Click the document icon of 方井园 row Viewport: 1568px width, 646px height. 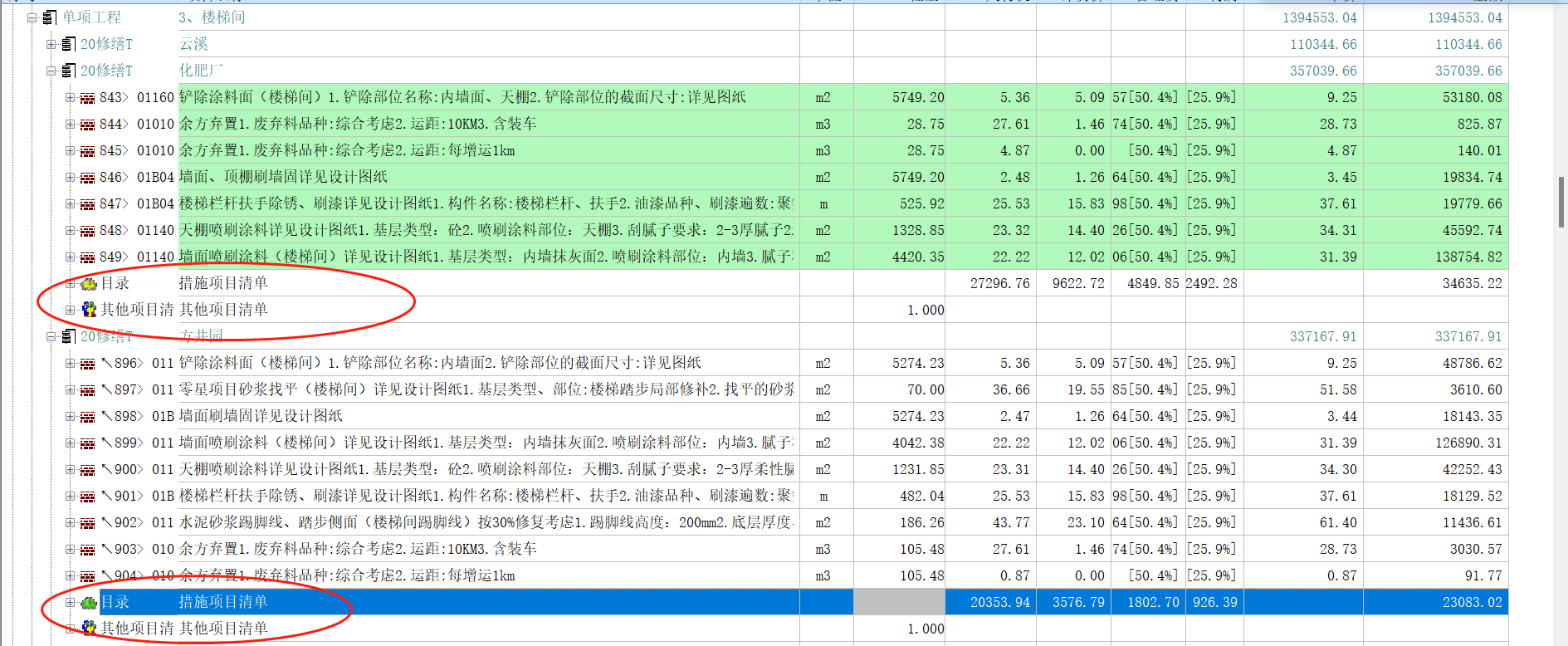[x=69, y=336]
